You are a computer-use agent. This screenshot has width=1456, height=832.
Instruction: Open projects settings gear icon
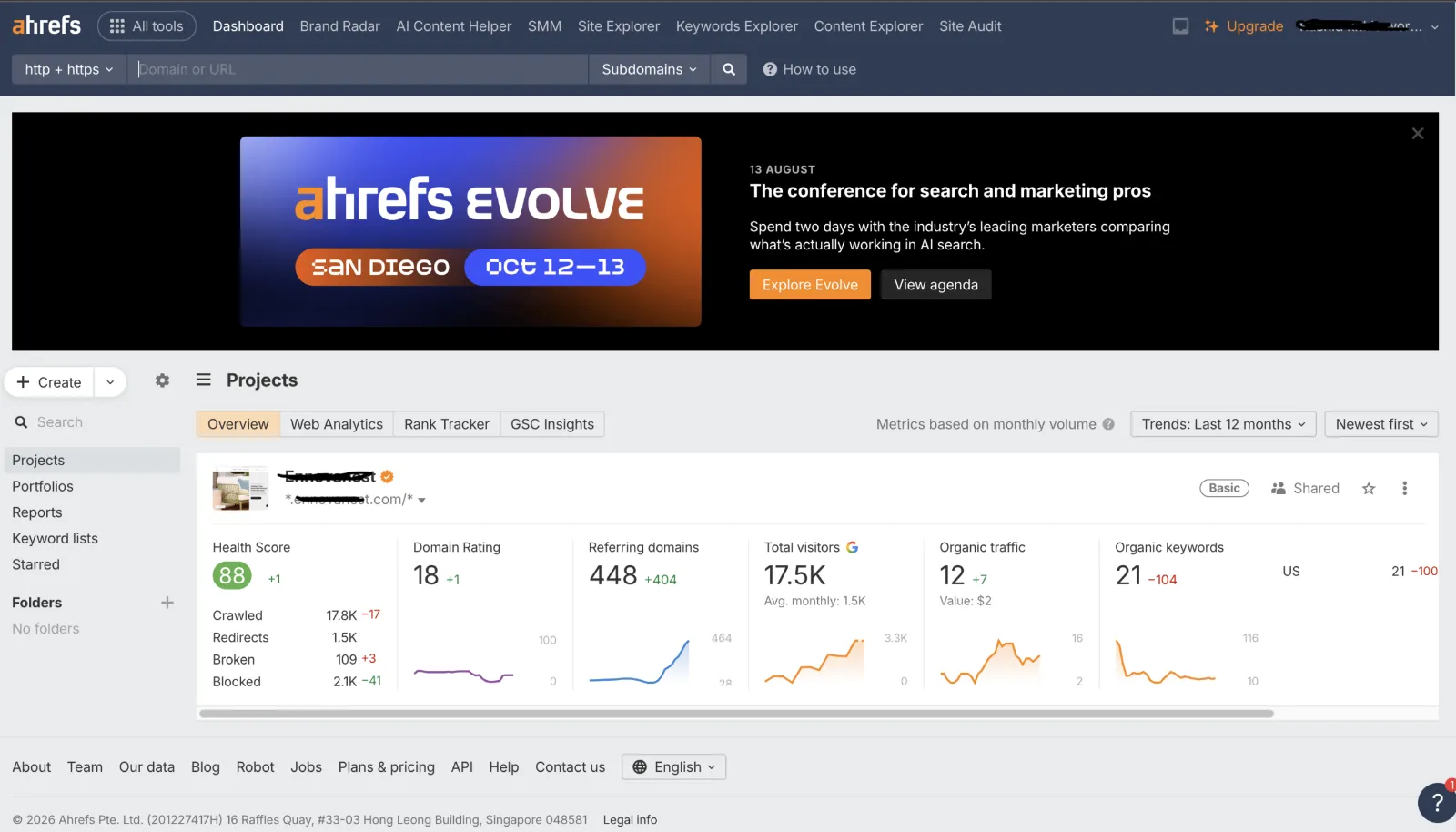coord(162,380)
